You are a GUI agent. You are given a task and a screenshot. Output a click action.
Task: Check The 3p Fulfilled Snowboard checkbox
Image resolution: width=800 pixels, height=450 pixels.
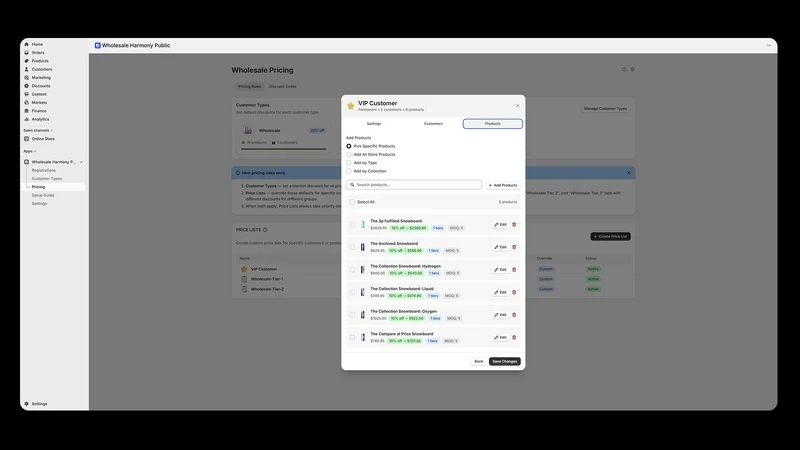coord(353,224)
